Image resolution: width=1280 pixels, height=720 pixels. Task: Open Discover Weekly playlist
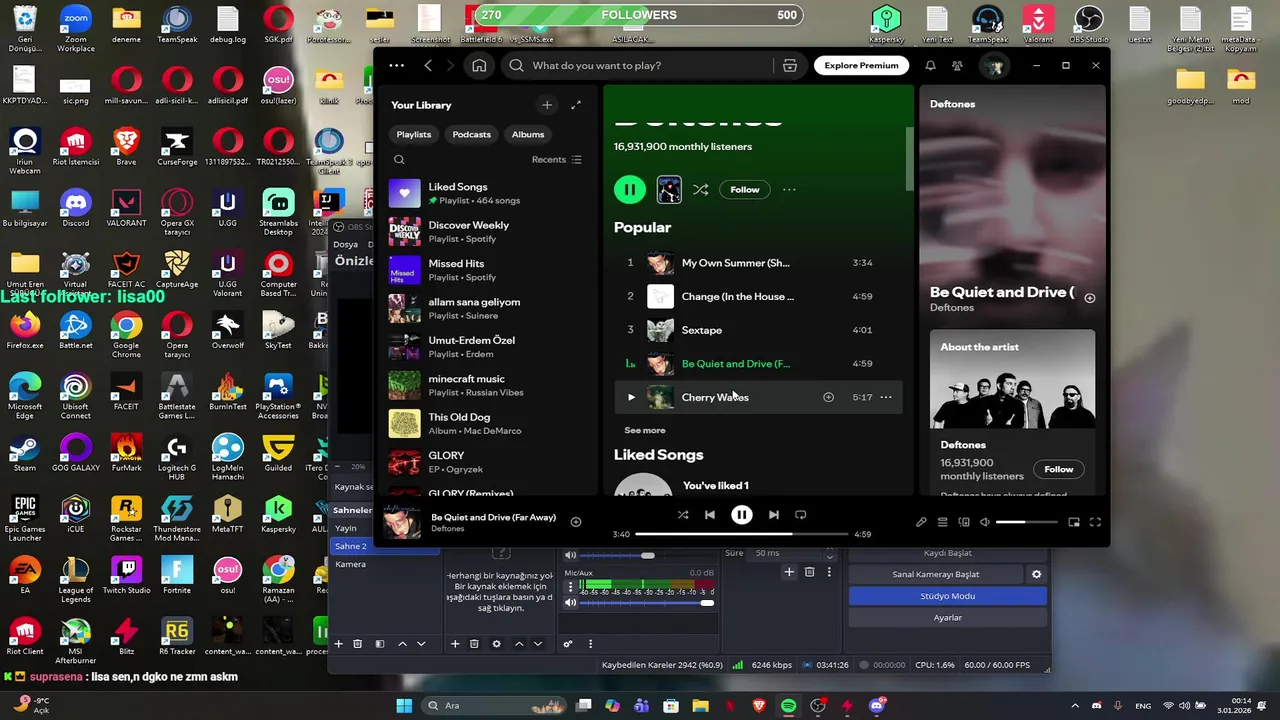pyautogui.click(x=487, y=231)
